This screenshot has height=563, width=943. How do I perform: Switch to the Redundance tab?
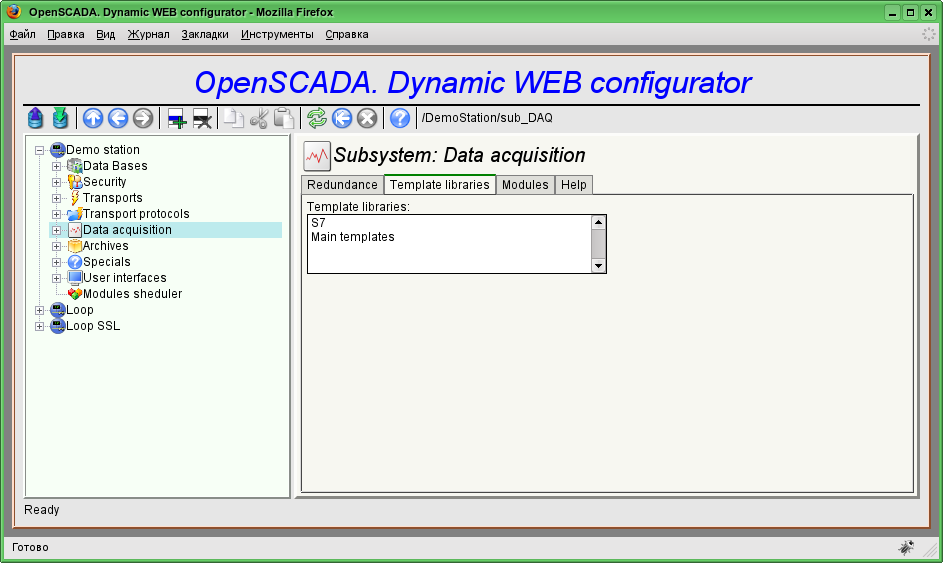[x=342, y=185]
